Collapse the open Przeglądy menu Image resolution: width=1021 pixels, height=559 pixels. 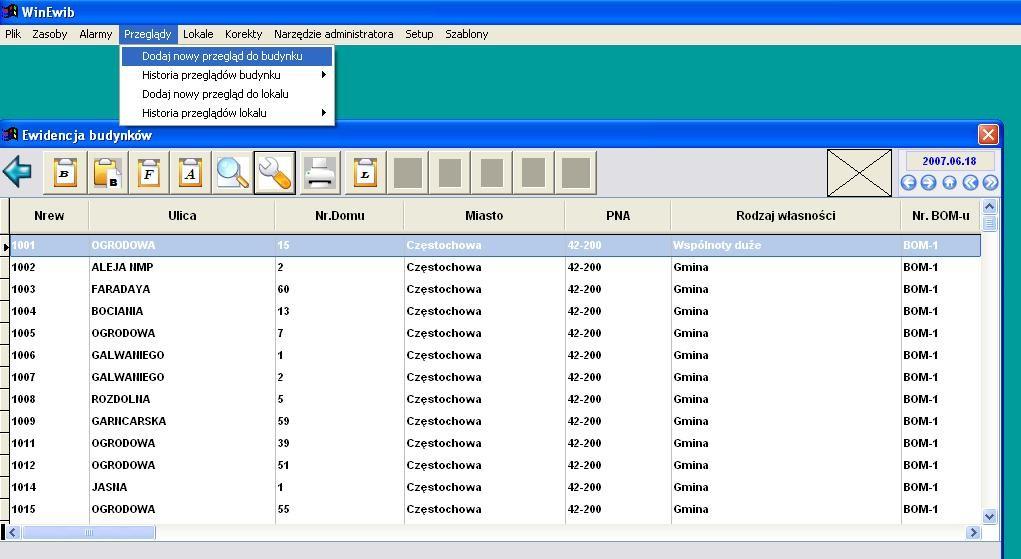[148, 34]
